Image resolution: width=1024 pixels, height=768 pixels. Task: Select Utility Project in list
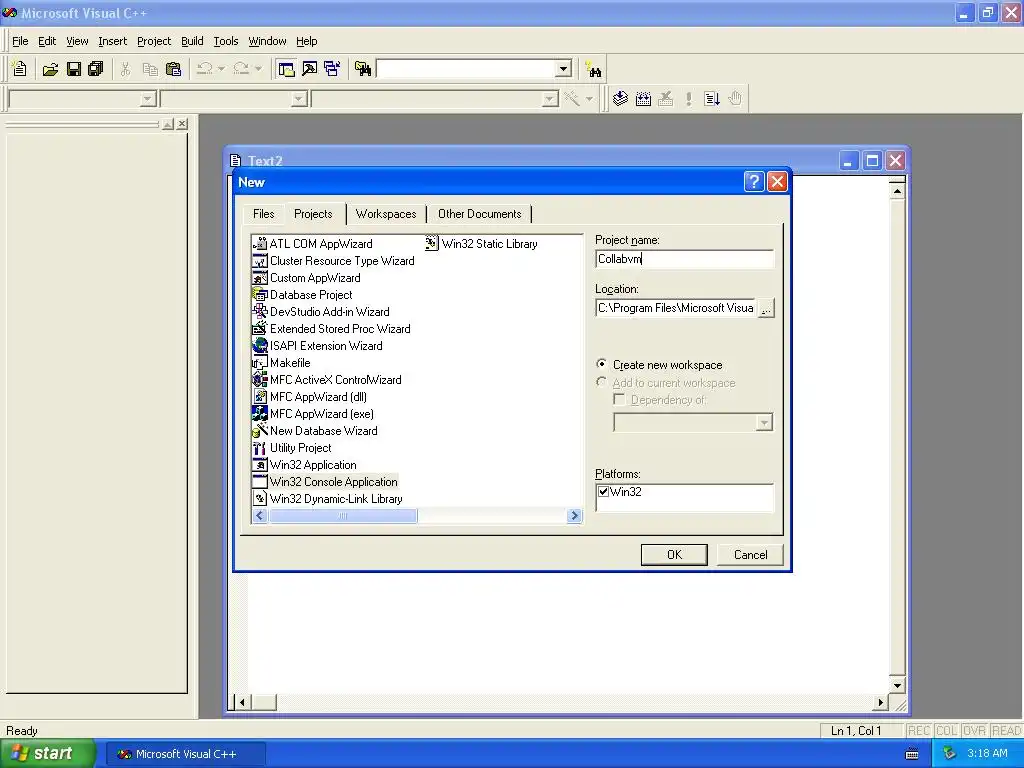[292, 448]
